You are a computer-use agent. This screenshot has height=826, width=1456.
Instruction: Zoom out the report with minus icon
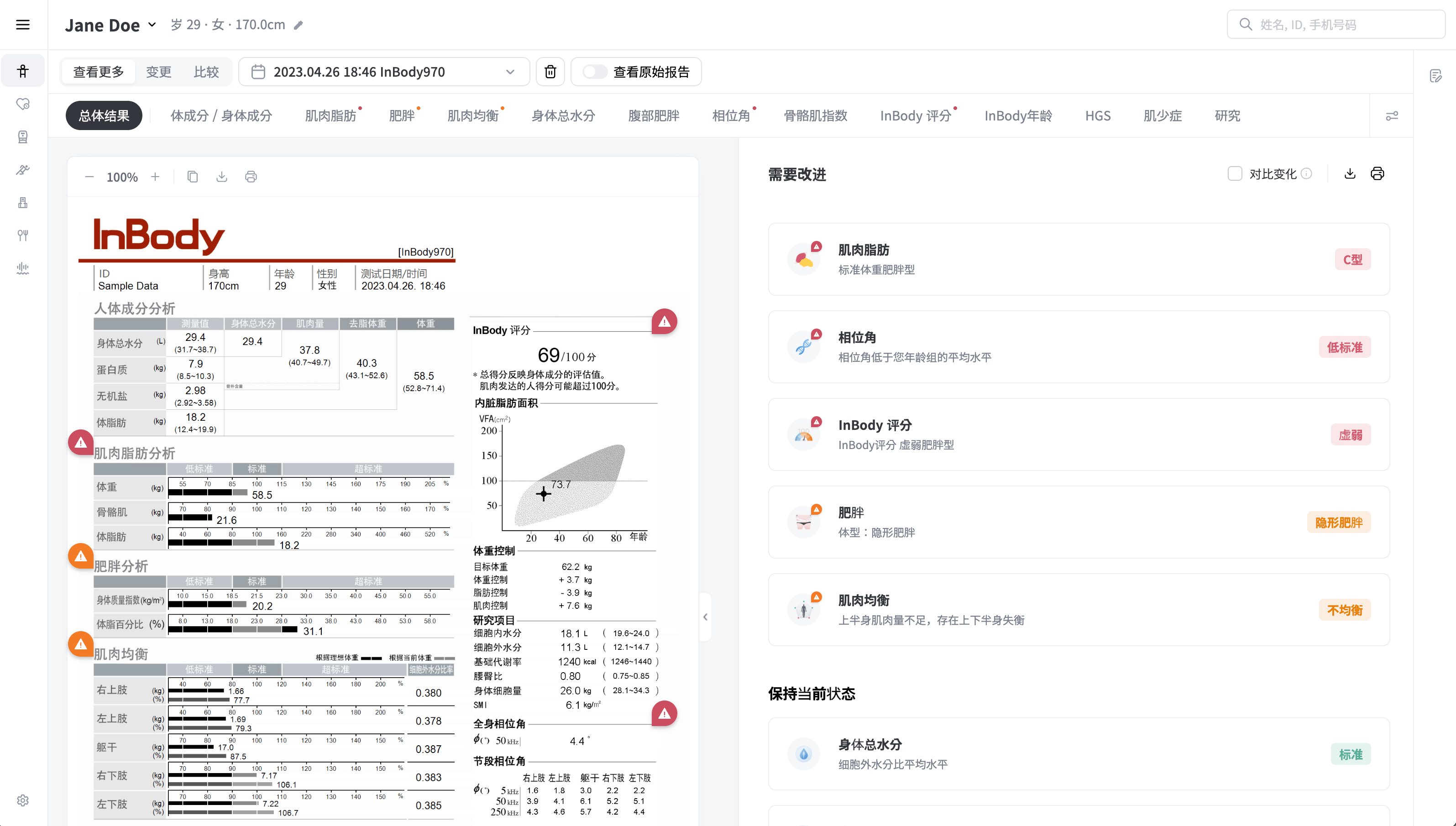pyautogui.click(x=89, y=177)
